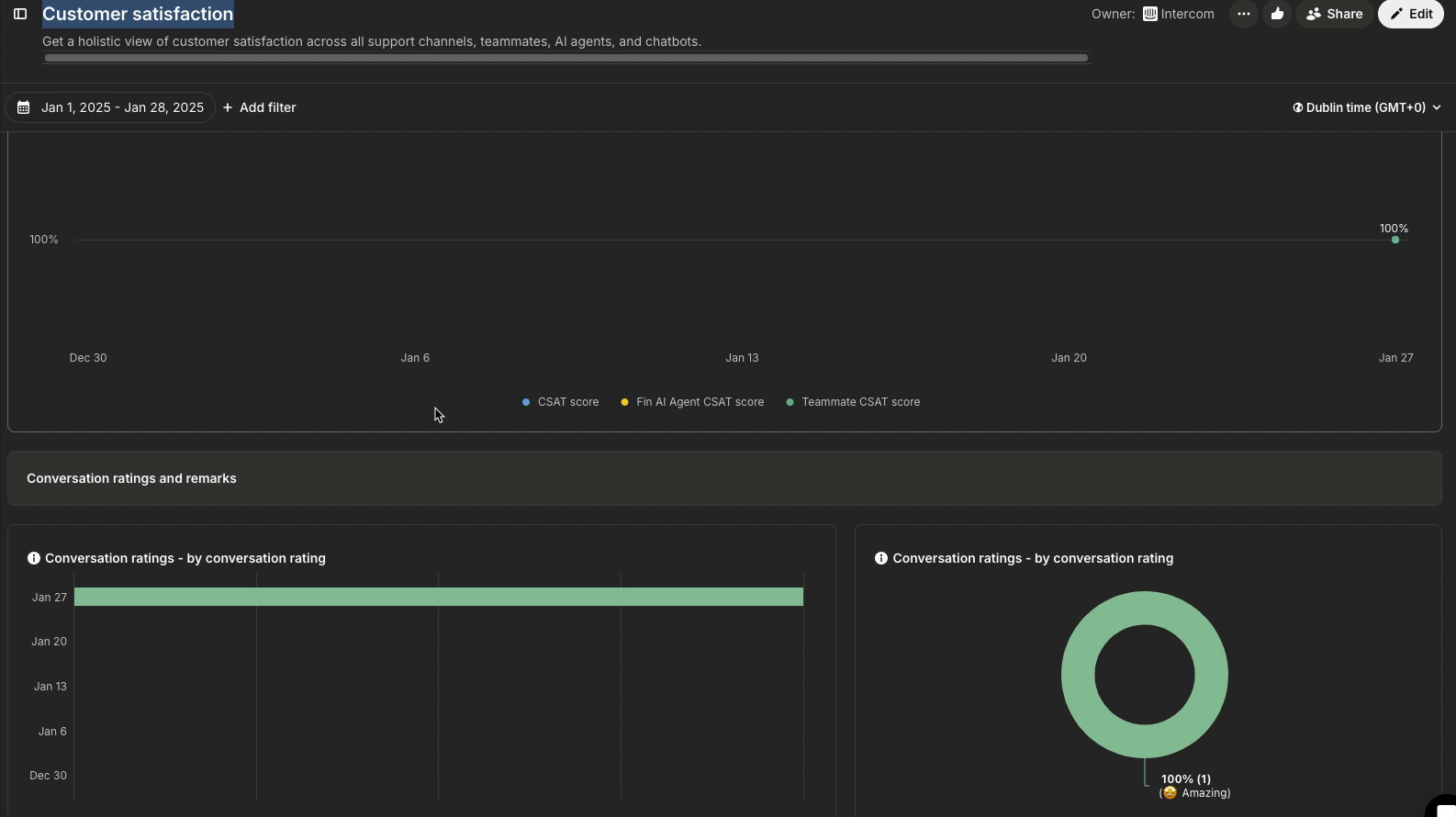Click the horizontal scrollbar under the description
Screen dimensions: 1456x817
(x=566, y=58)
